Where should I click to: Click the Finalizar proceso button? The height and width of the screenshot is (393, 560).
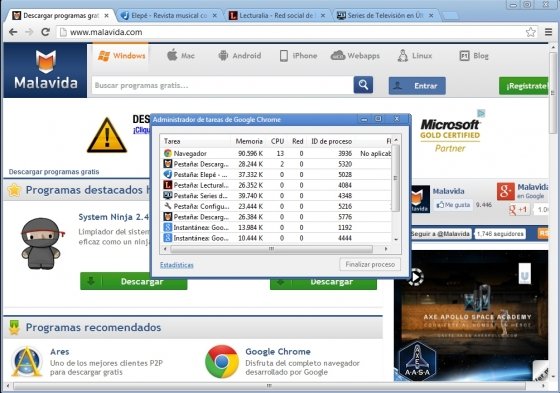click(370, 264)
